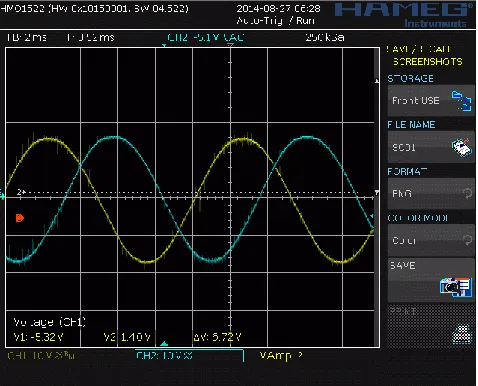478x386 pixels.
Task: Click the V1: -5.32 V cursor value
Action: coord(38,337)
